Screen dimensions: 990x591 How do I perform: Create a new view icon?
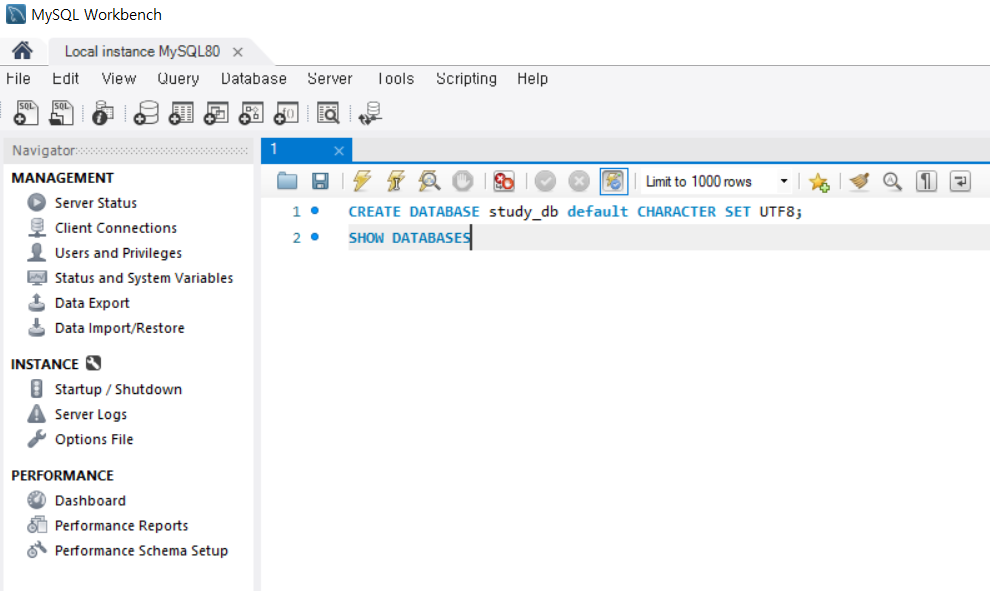216,113
